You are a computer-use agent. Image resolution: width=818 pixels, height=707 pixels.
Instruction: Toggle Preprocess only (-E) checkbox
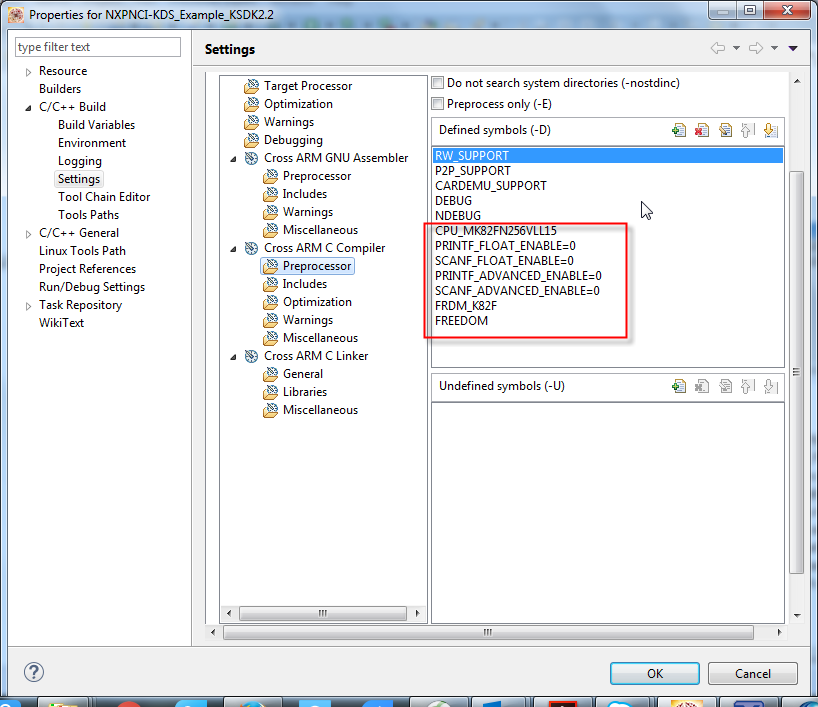tap(438, 103)
